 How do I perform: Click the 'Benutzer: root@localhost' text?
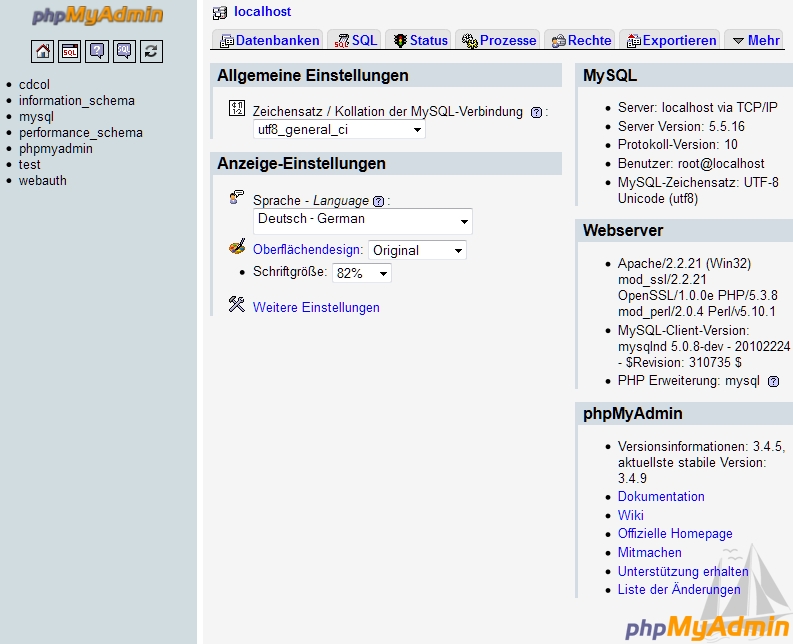click(691, 163)
